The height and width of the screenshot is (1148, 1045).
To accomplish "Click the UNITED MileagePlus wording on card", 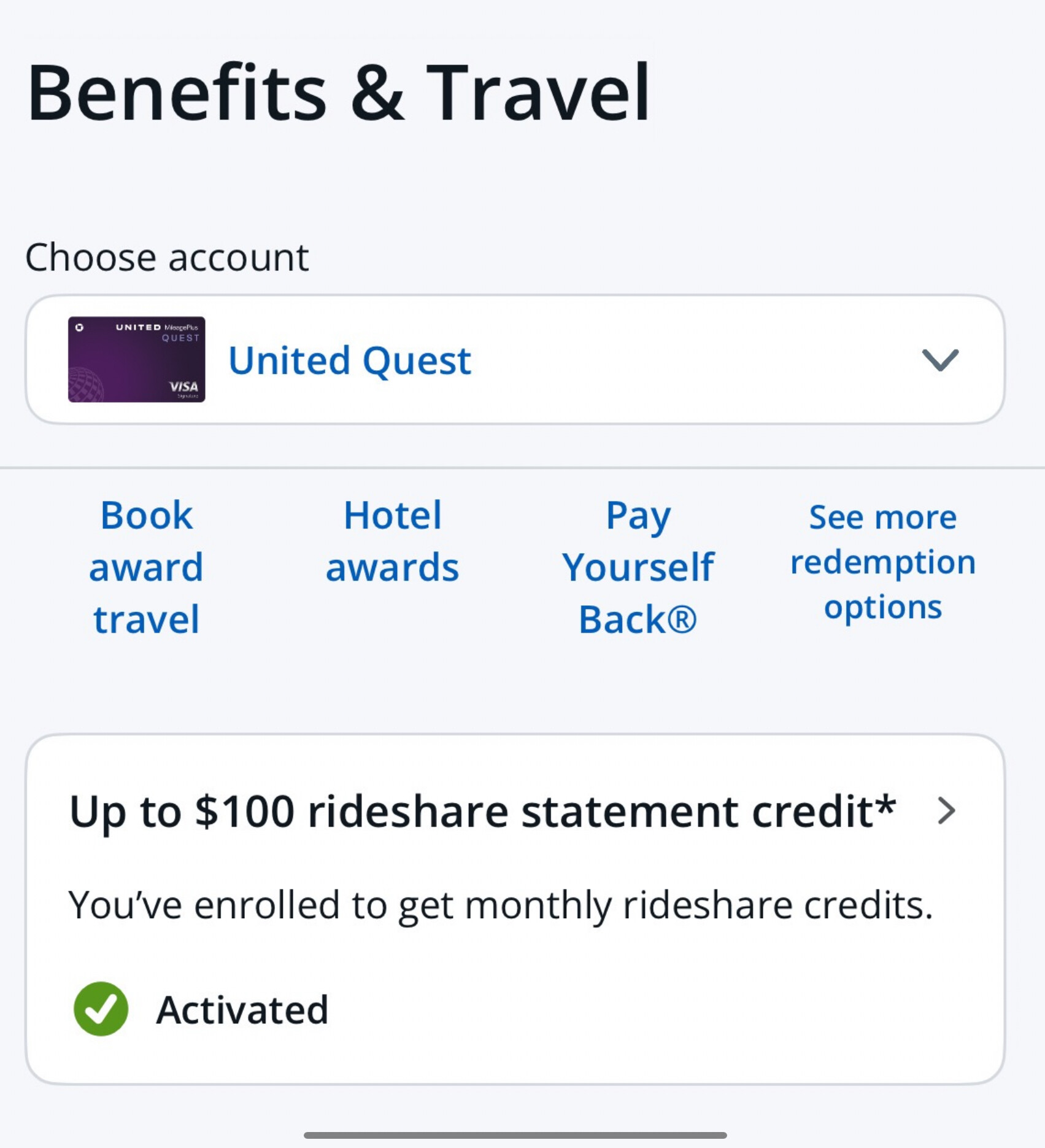I will 157,327.
